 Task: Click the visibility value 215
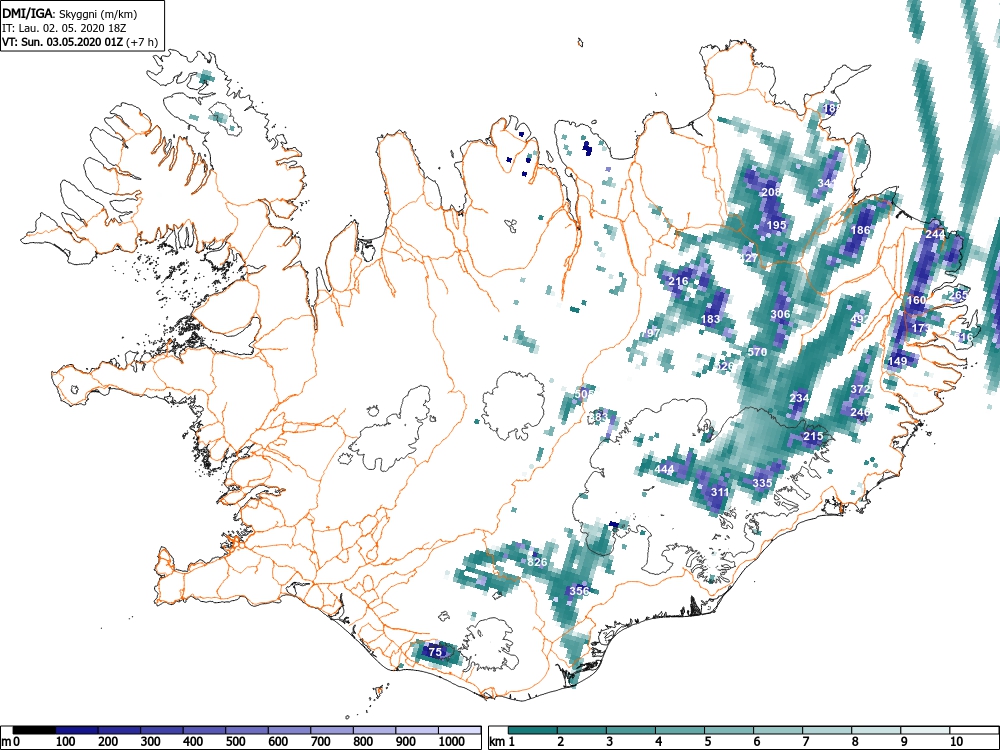tap(812, 437)
